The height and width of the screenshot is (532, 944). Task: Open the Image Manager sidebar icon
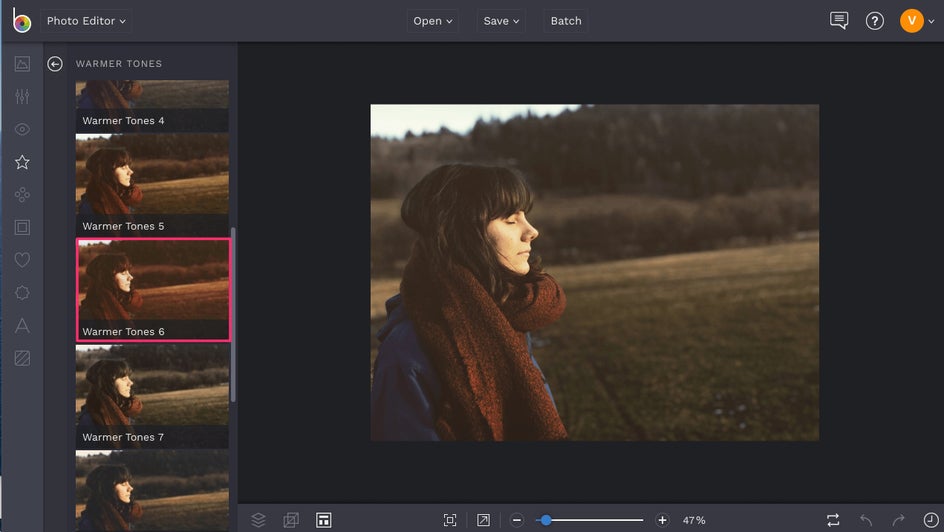22,64
